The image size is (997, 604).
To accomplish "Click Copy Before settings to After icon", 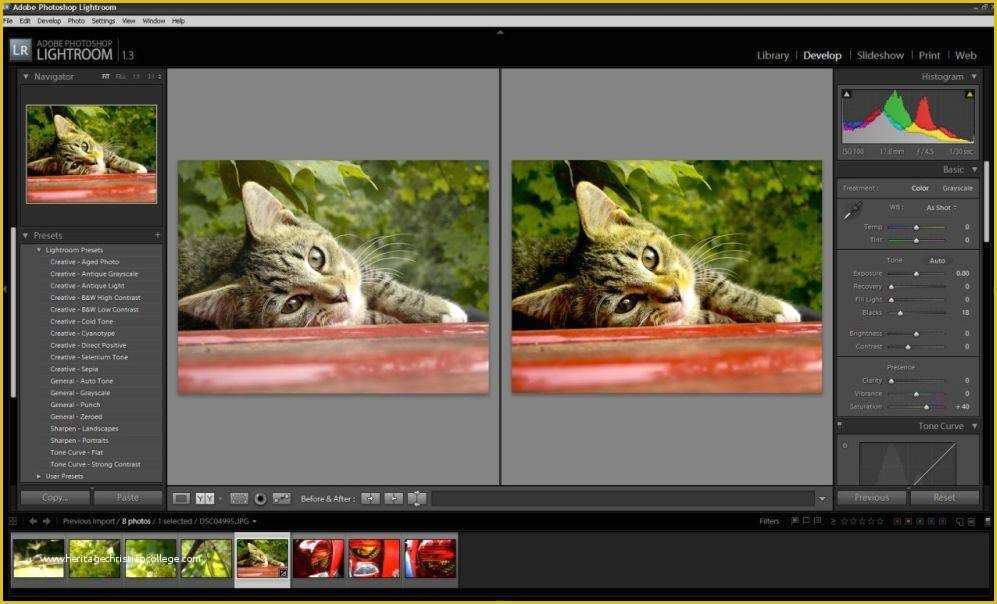I will (x=370, y=498).
